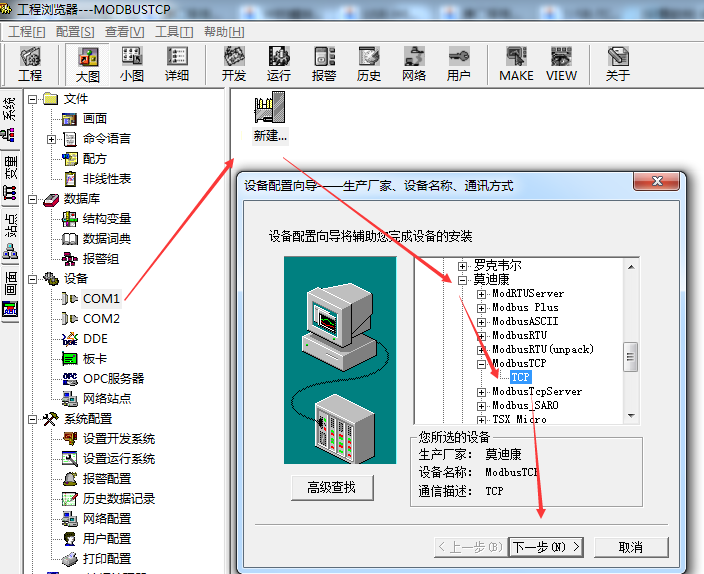
Task: Open 数据词典 data dictionary item
Action: point(107,238)
